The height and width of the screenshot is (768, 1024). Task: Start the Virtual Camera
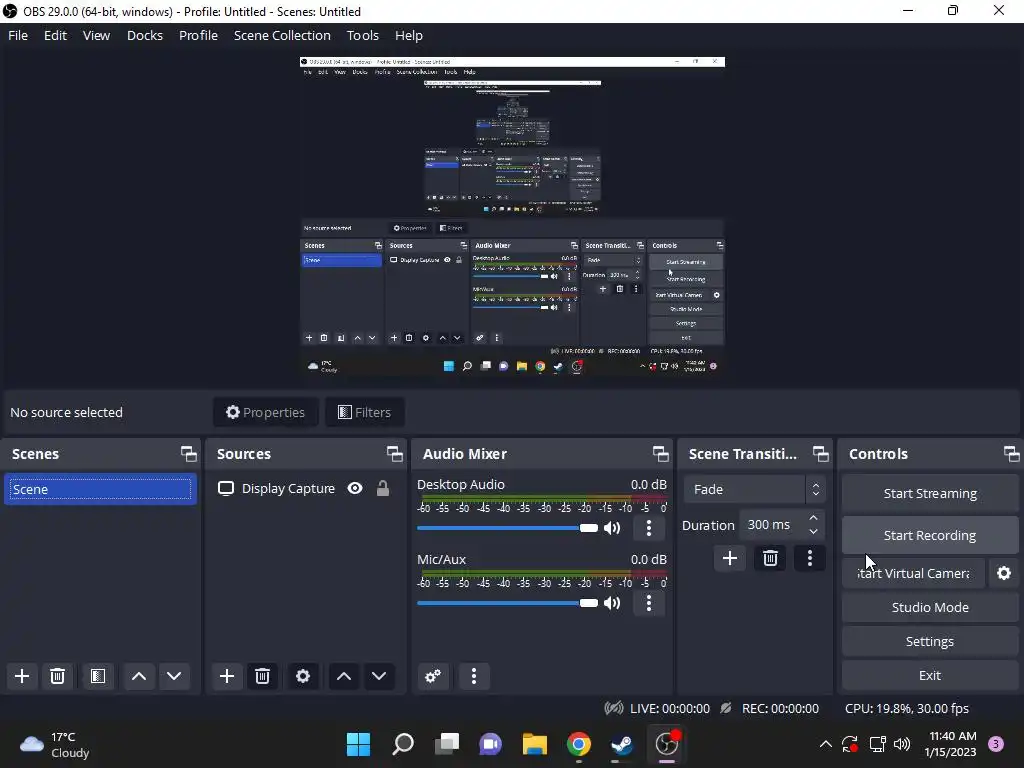click(x=913, y=573)
